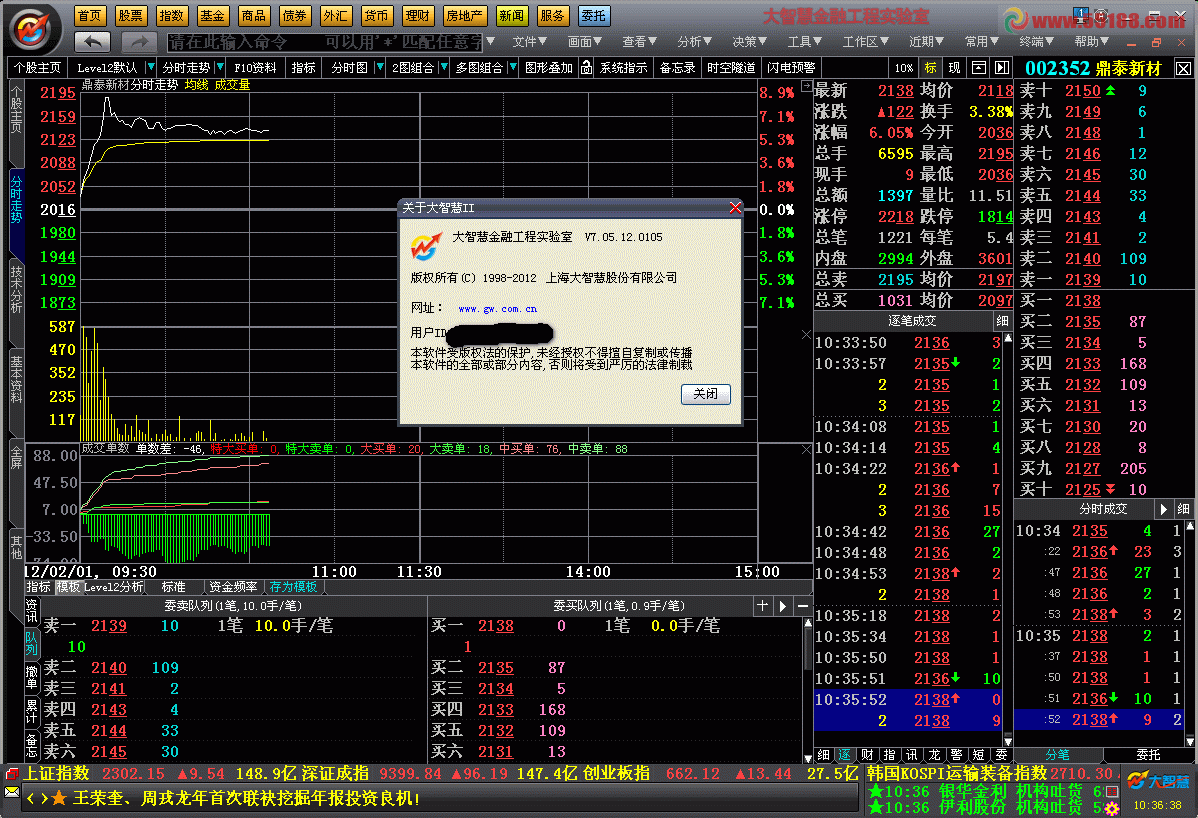Image resolution: width=1198 pixels, height=818 pixels.
Task: Switch to the 技术分析 side tab
Action: pyautogui.click(x=16, y=290)
